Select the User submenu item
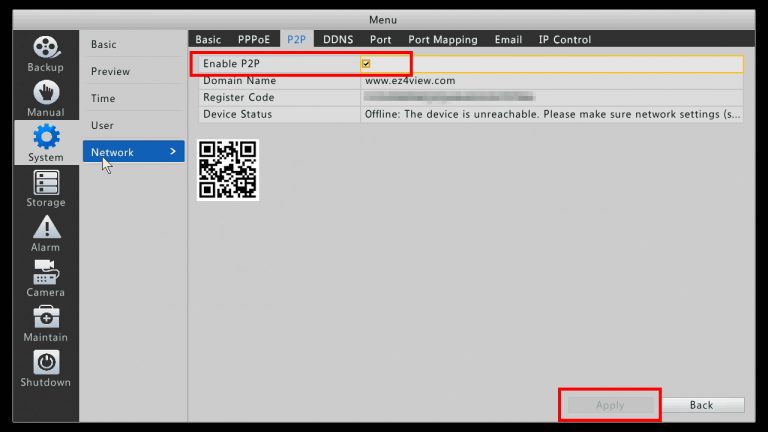The height and width of the screenshot is (432, 768). point(102,125)
